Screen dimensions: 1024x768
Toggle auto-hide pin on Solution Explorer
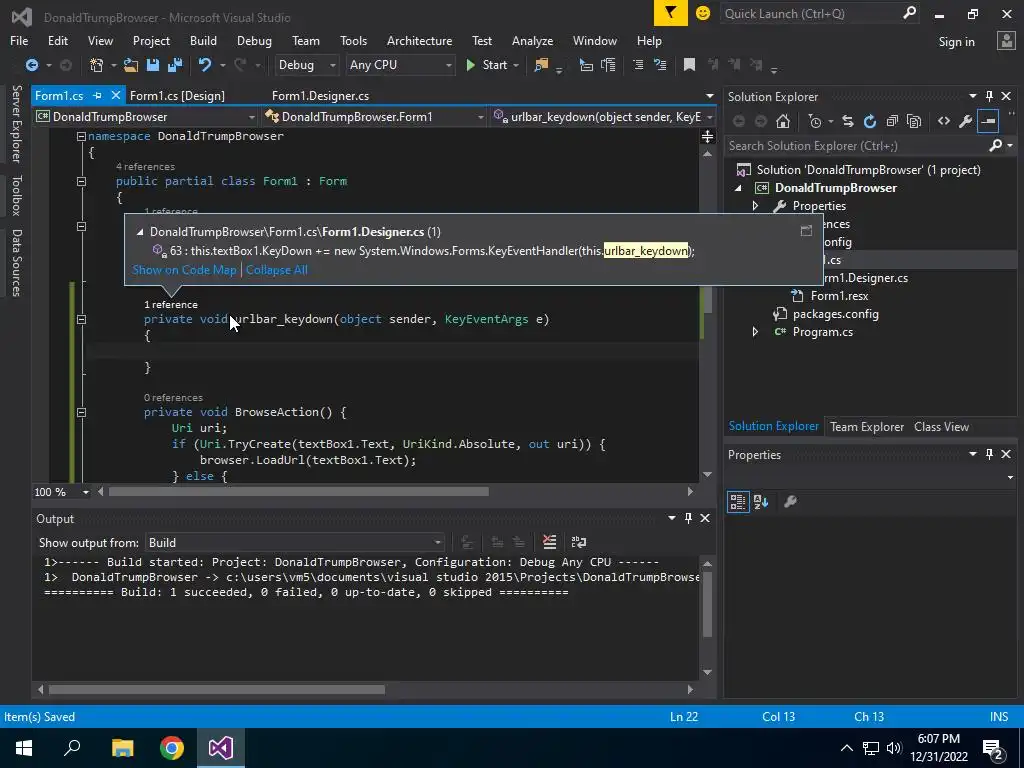tap(989, 96)
